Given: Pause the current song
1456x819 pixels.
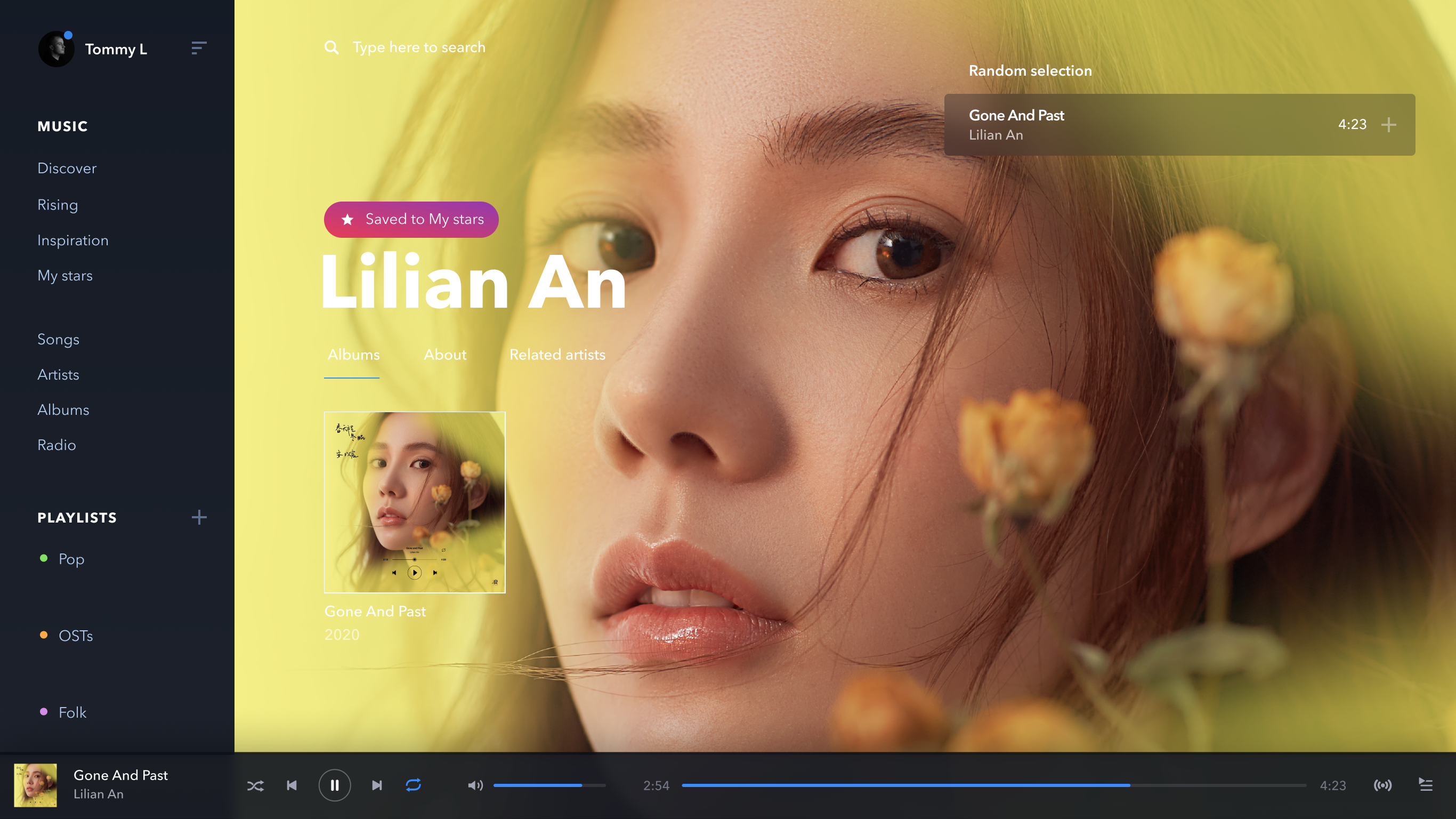Looking at the screenshot, I should (335, 785).
